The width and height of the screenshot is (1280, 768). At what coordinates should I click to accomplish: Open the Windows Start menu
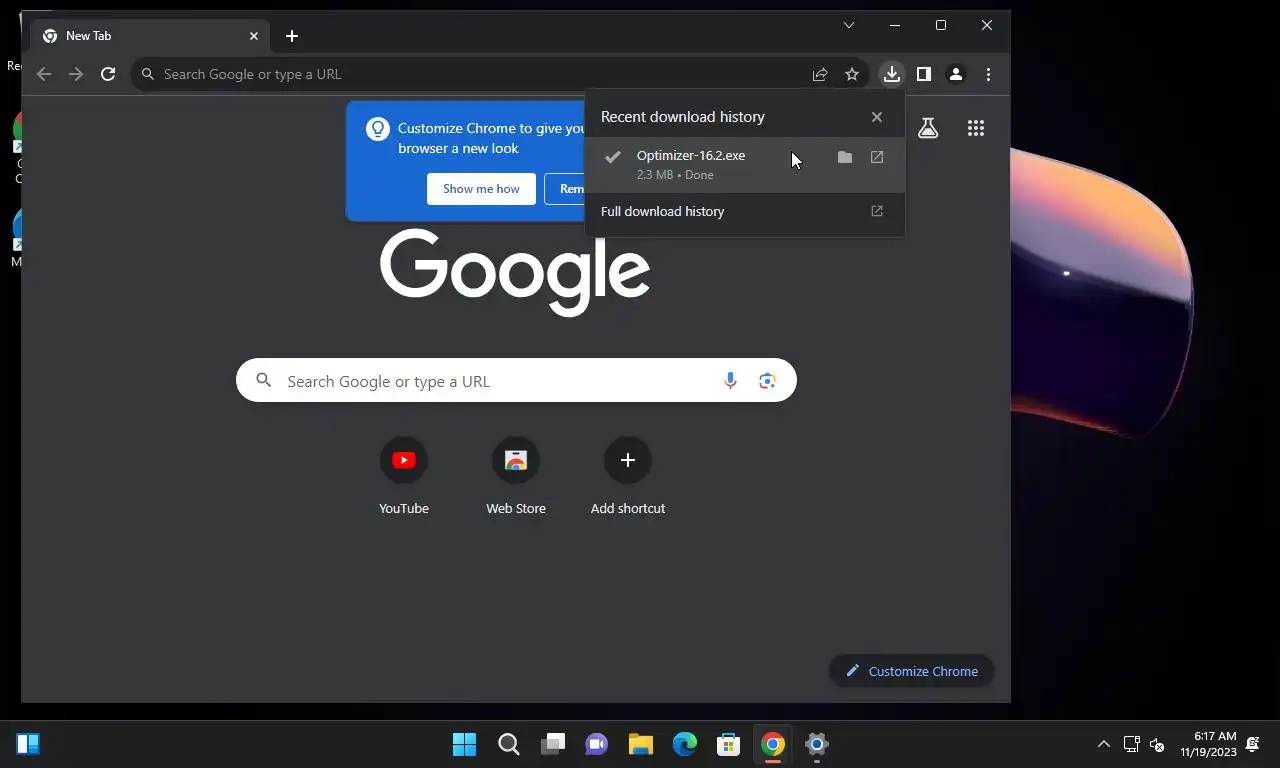coord(464,744)
